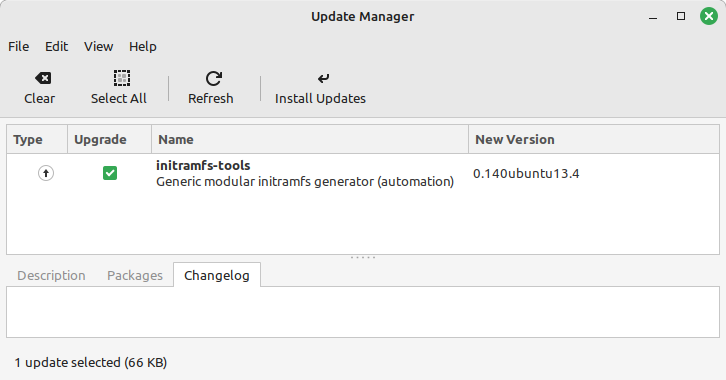Sort by the Type column header
Viewport: 726px width, 380px height.
[37, 139]
